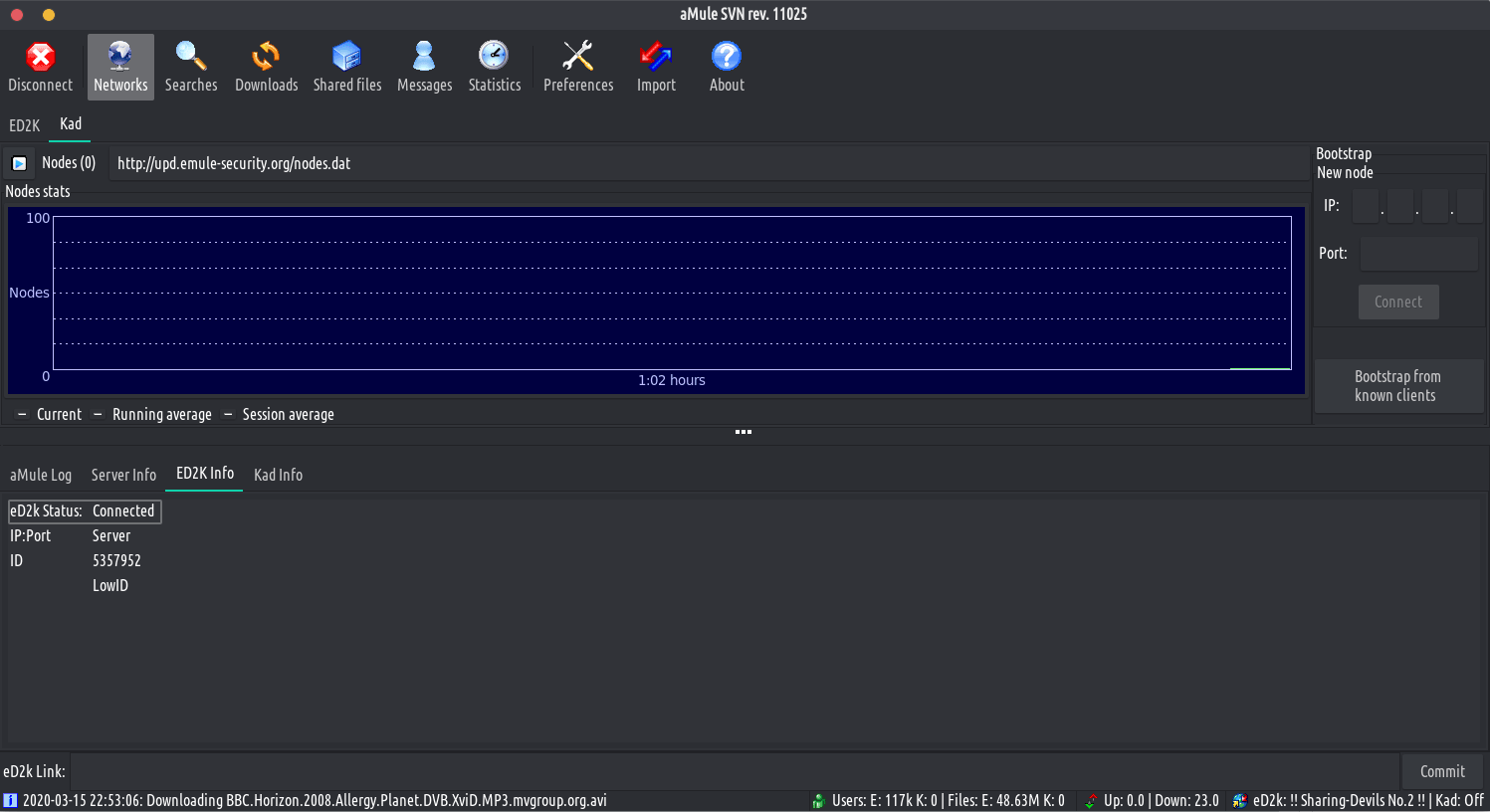The width and height of the screenshot is (1490, 812).
Task: Select the ED2K Info tab
Action: 205,474
